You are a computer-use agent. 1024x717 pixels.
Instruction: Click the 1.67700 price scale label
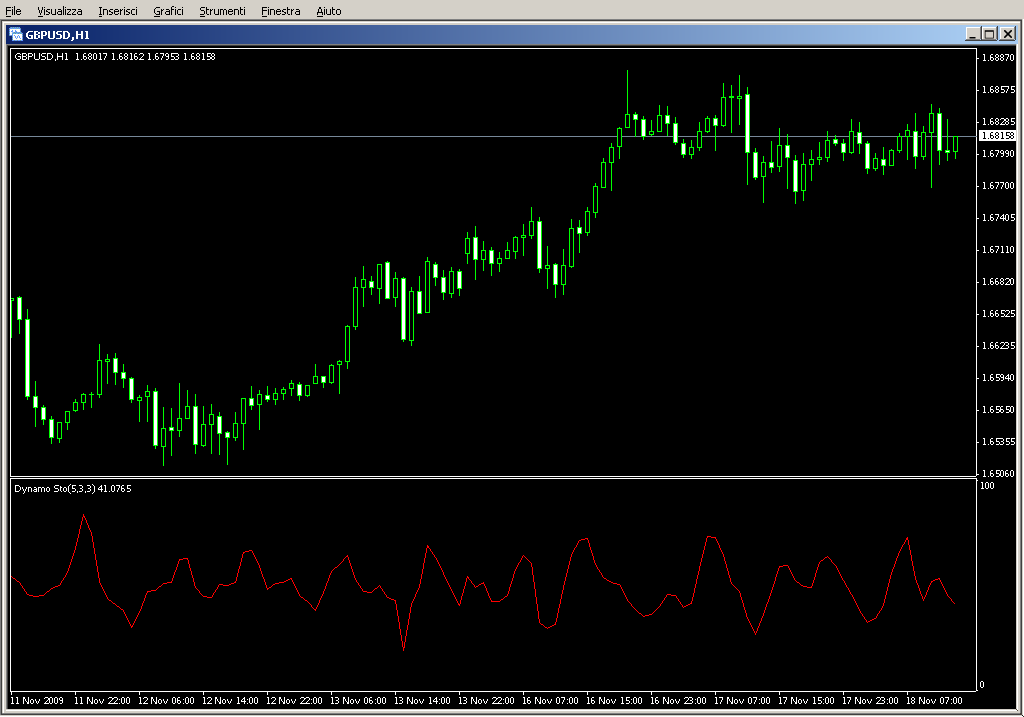998,185
